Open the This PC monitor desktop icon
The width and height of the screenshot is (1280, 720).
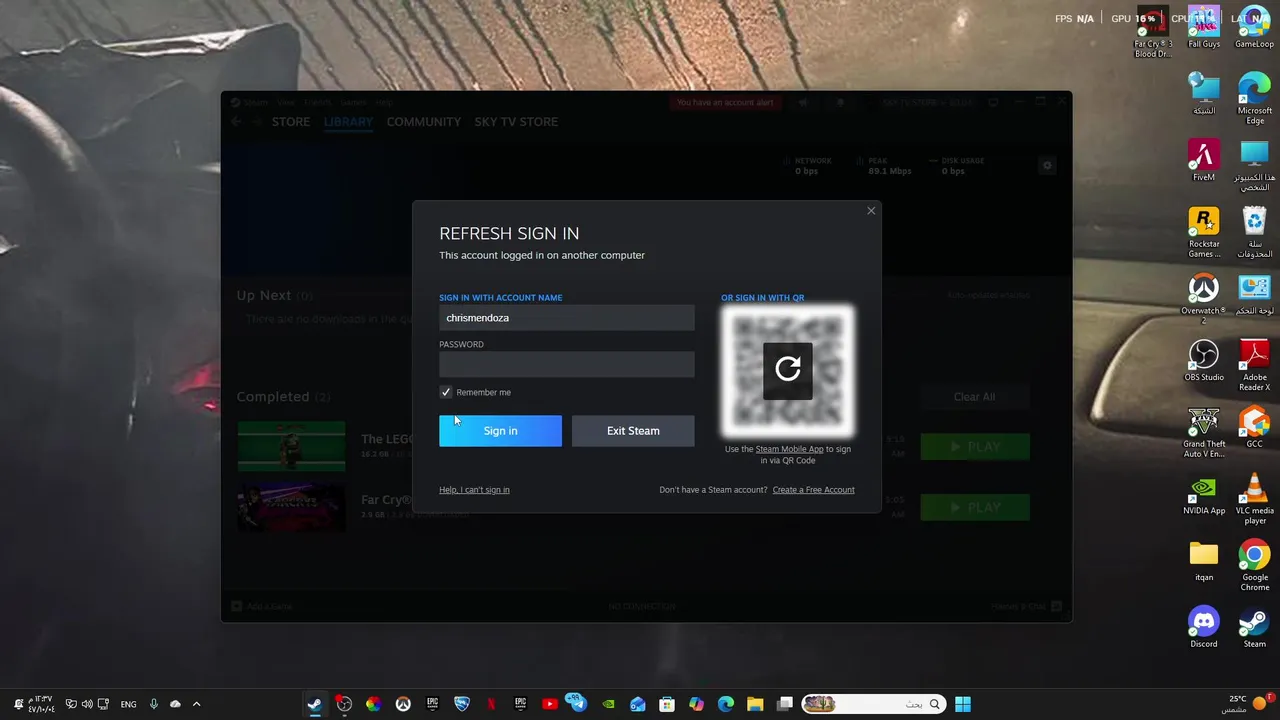point(1255,165)
